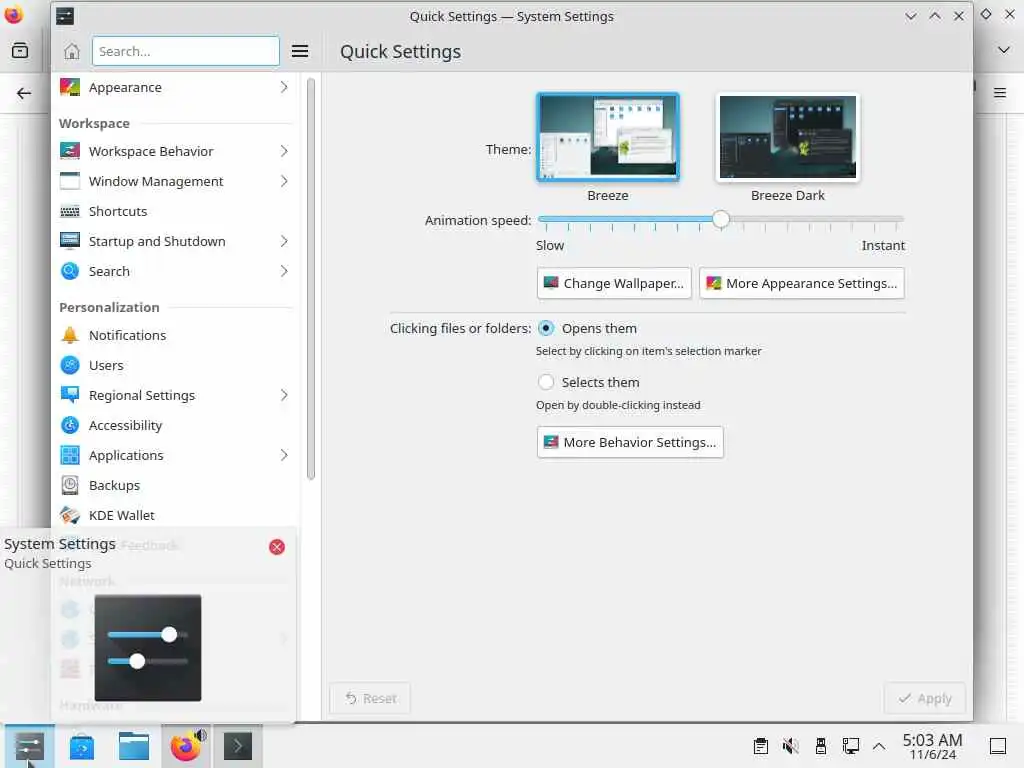Click the Apply button

pyautogui.click(x=925, y=699)
